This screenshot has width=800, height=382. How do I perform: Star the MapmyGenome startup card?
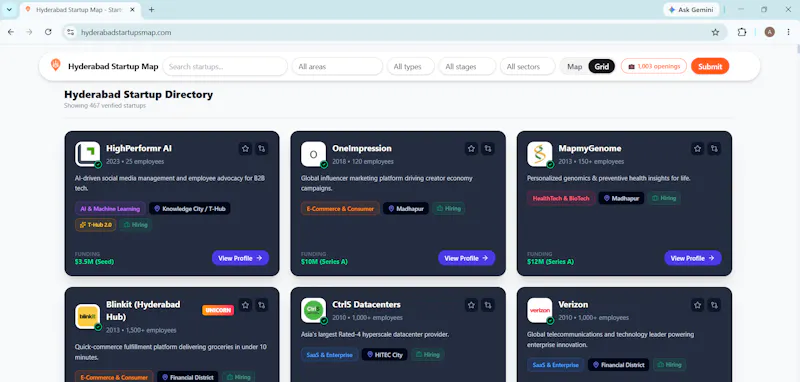pos(697,148)
